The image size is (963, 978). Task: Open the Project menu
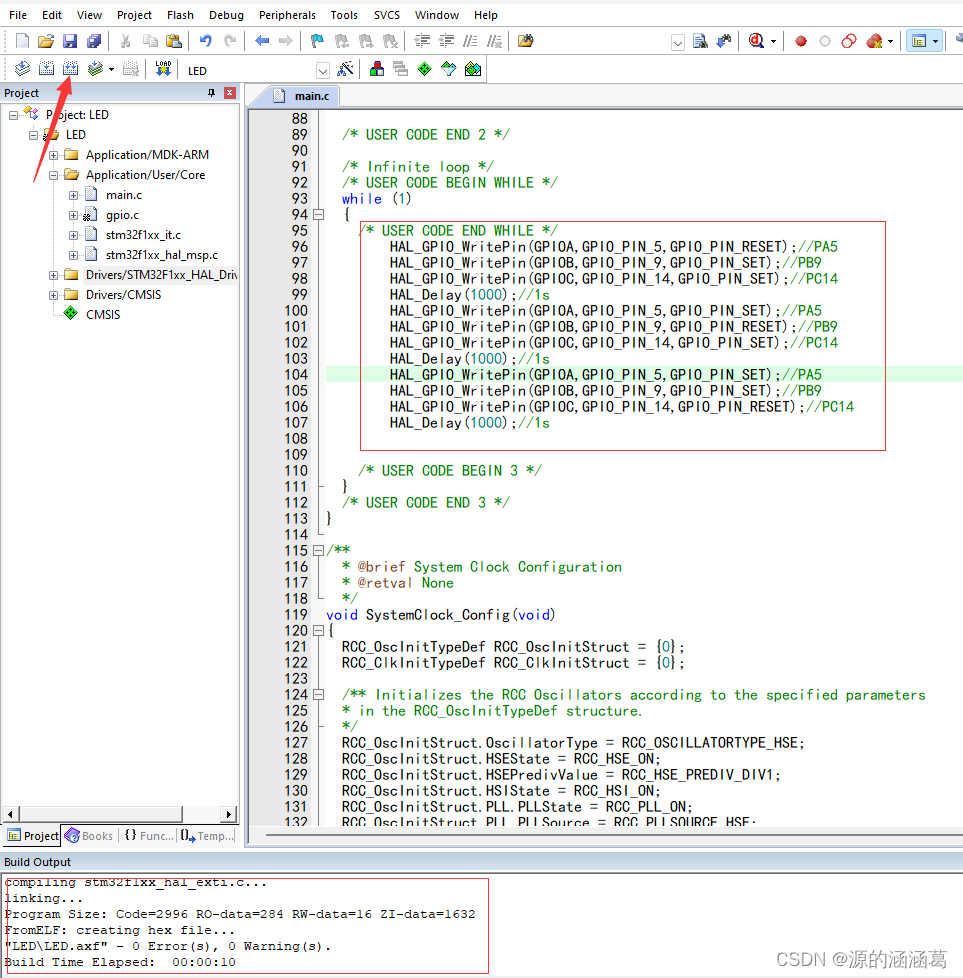click(x=134, y=15)
